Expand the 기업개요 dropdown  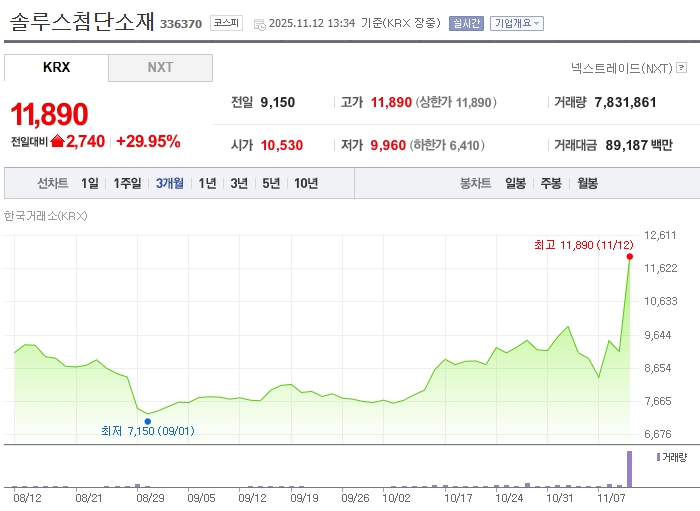click(517, 23)
